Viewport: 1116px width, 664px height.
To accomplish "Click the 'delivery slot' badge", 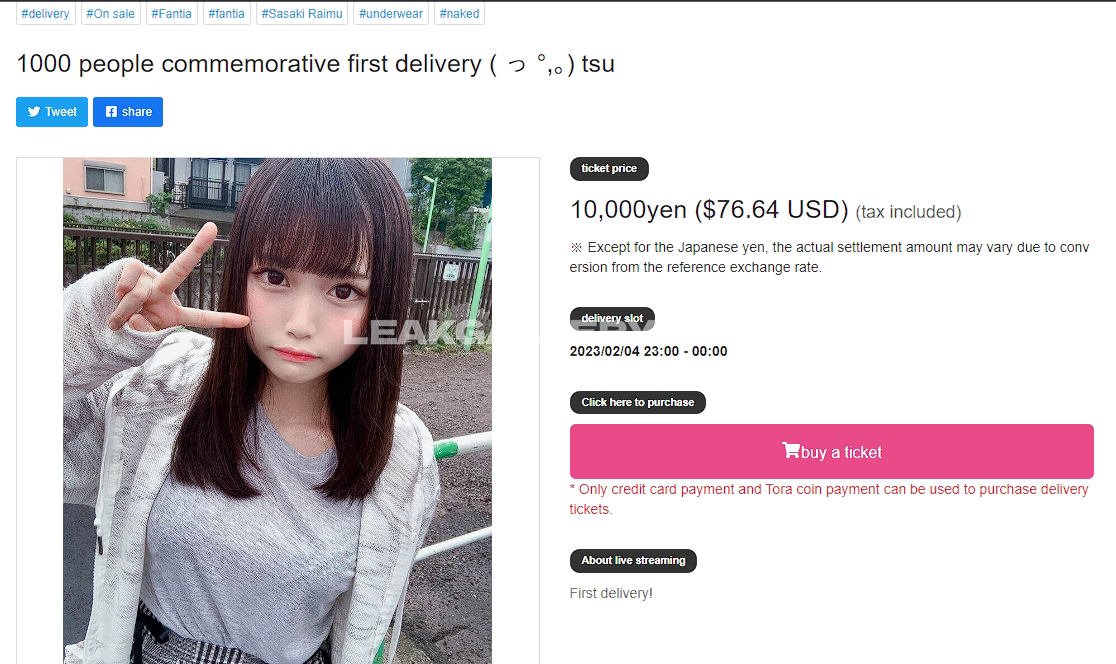I will [x=612, y=319].
